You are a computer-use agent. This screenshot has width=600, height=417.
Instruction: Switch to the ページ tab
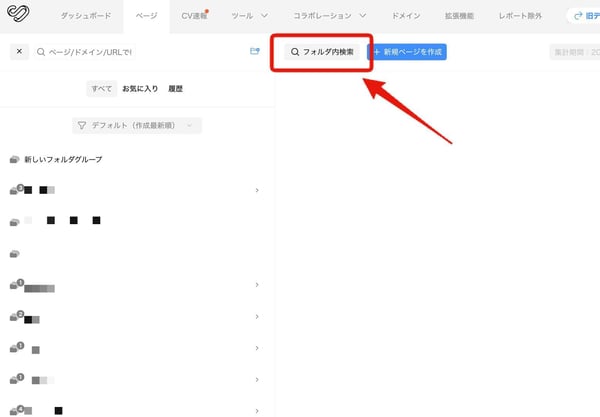pyautogui.click(x=146, y=16)
